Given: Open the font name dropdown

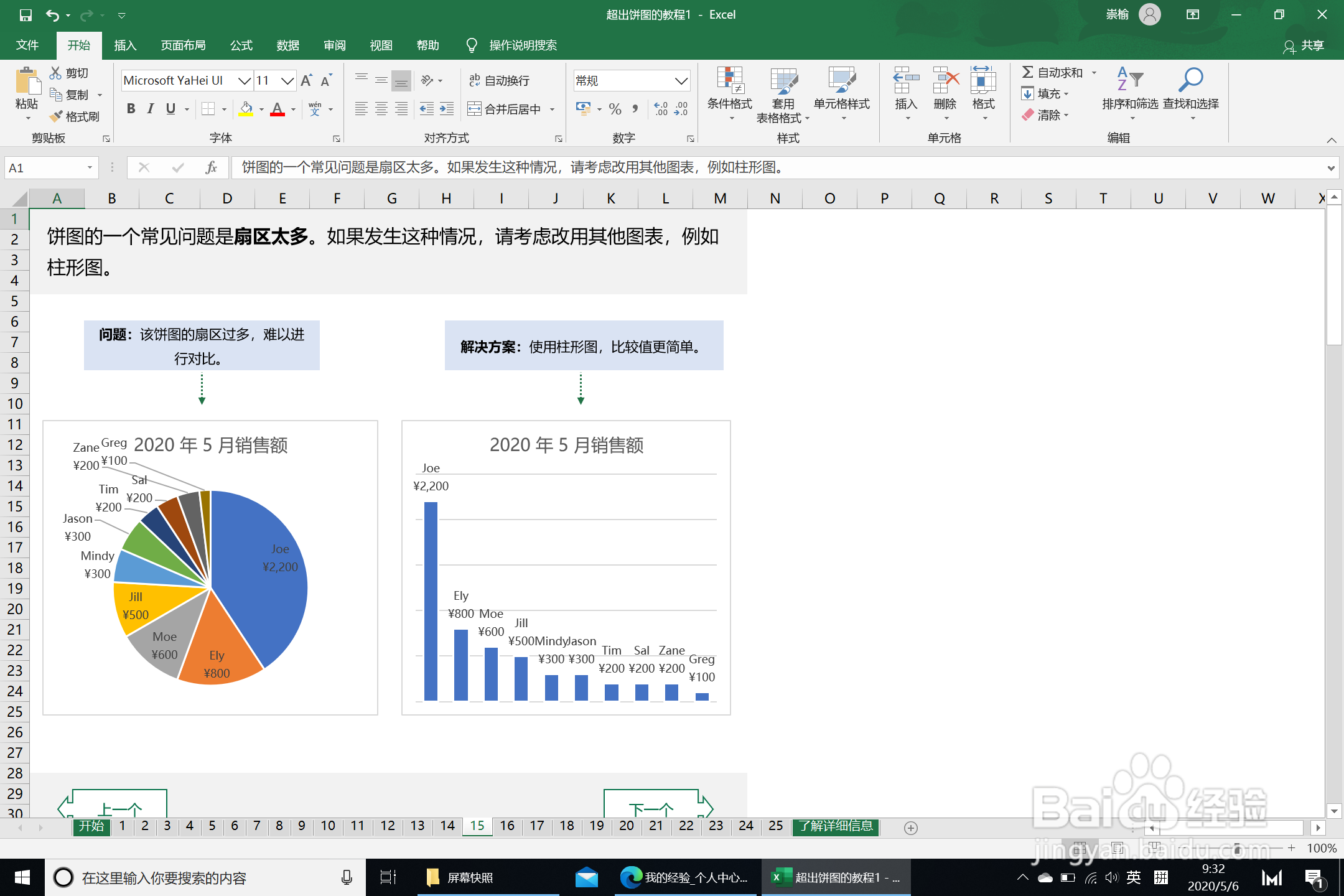Looking at the screenshot, I should click(245, 80).
